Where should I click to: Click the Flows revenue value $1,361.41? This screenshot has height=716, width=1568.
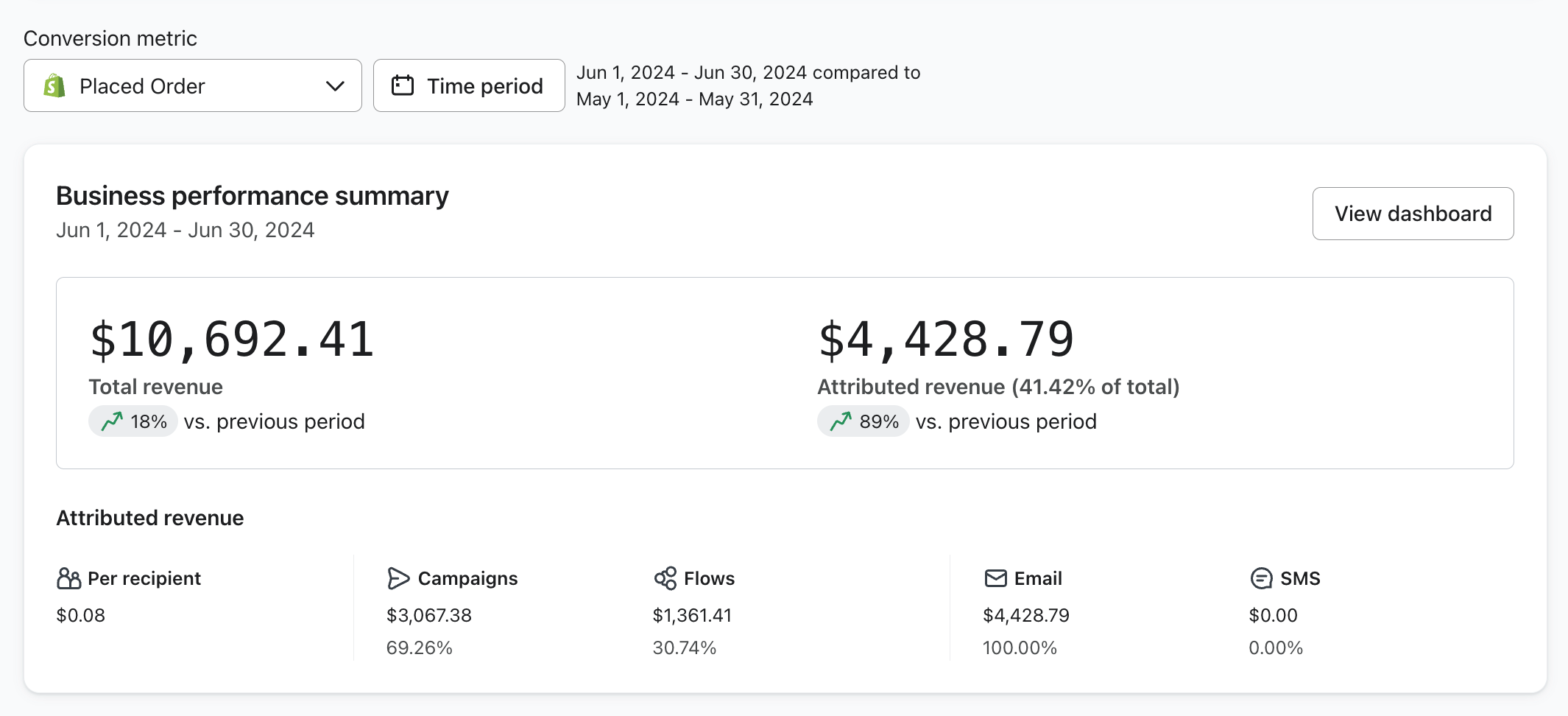coord(692,615)
